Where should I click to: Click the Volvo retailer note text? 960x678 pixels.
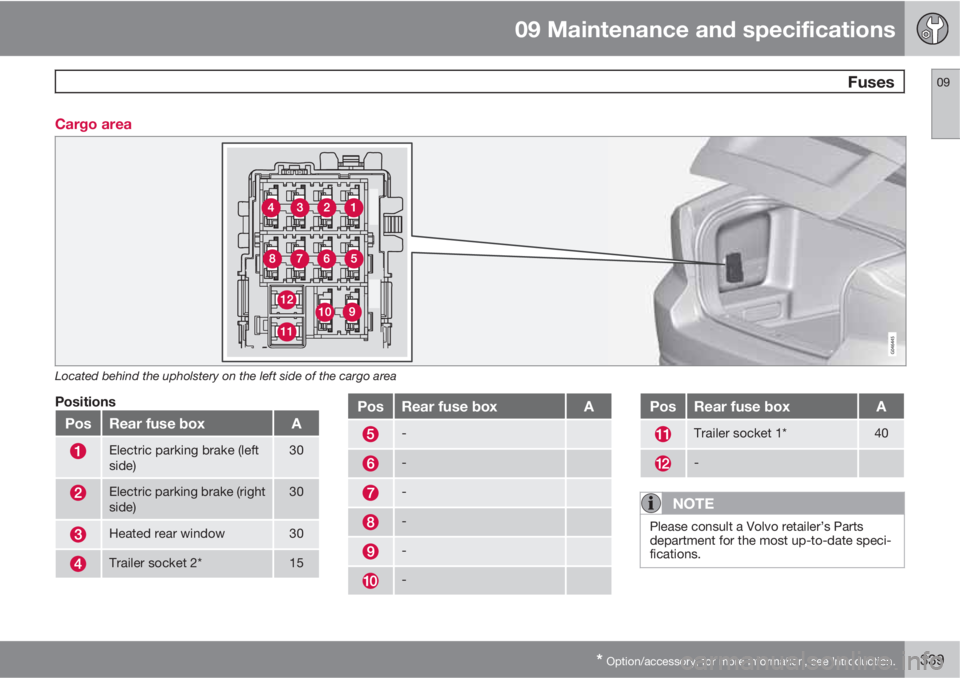[x=770, y=540]
